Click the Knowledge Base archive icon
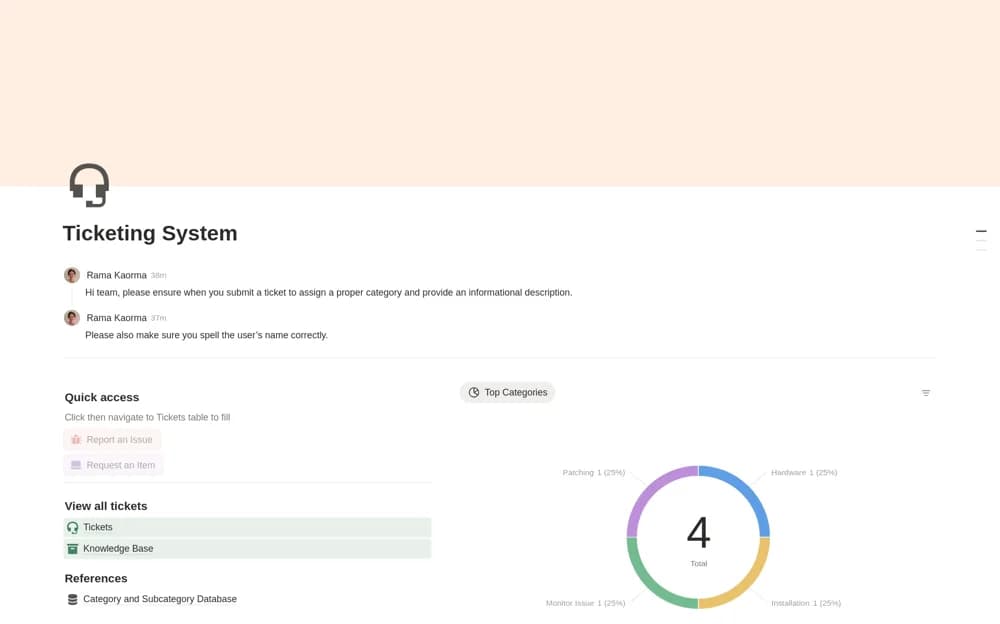1000x624 pixels. (x=73, y=549)
